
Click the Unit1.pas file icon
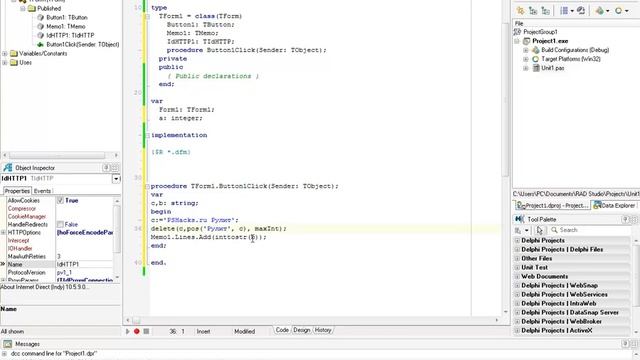click(536, 68)
